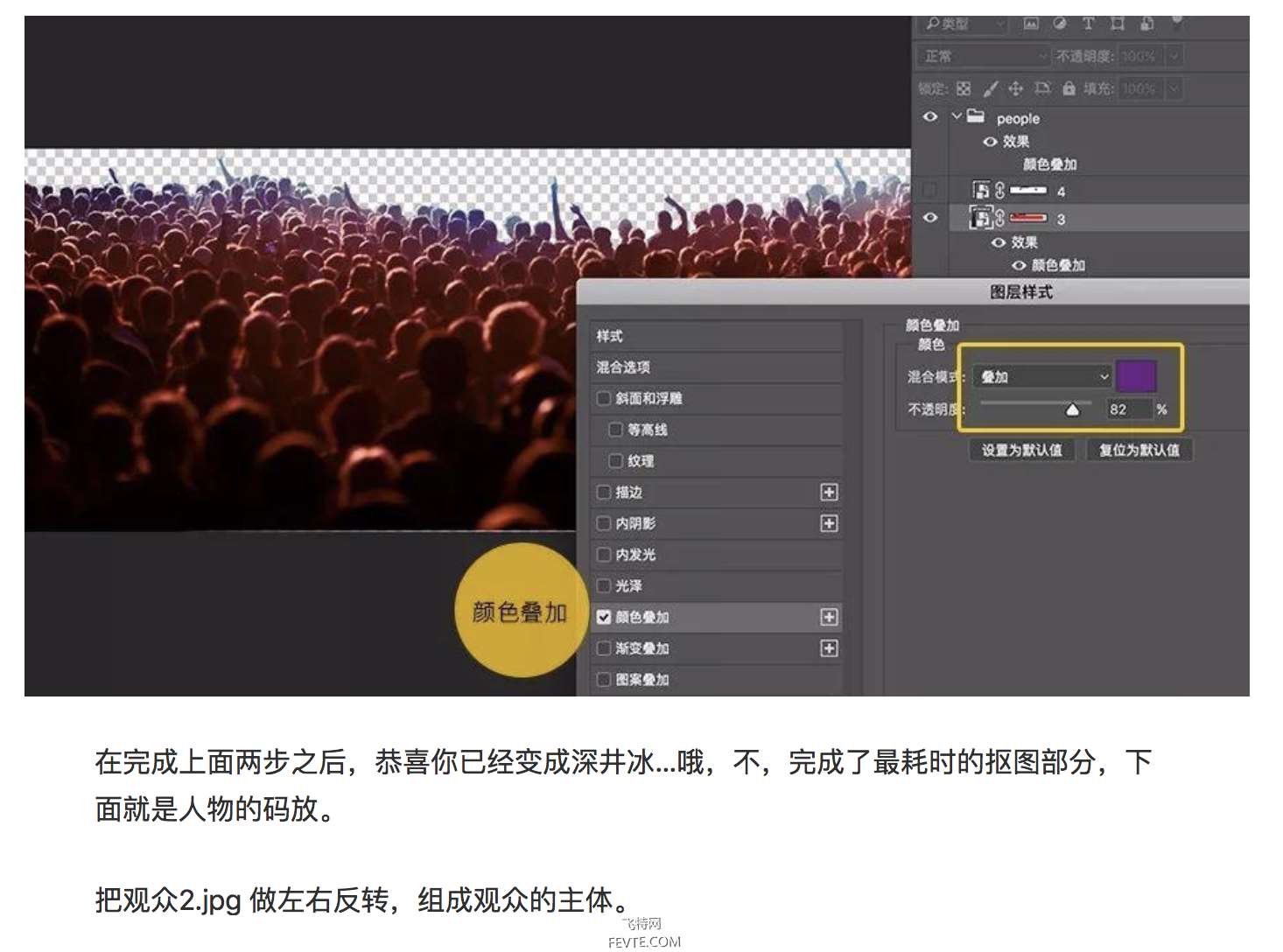Enable the 内发光 checkbox

click(x=604, y=555)
